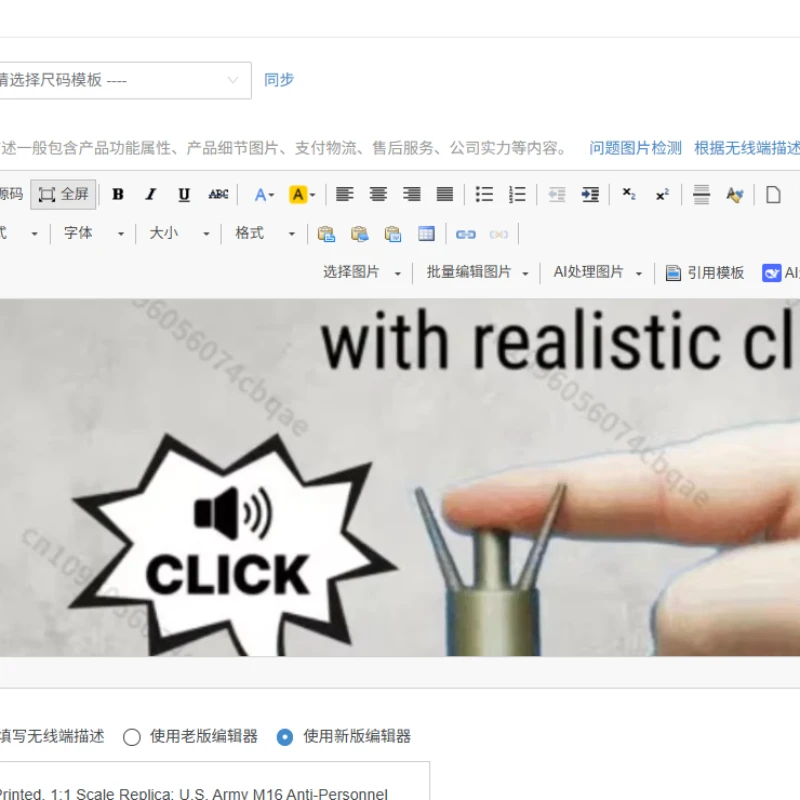Insert table icon
This screenshot has width=800, height=800.
[426, 234]
